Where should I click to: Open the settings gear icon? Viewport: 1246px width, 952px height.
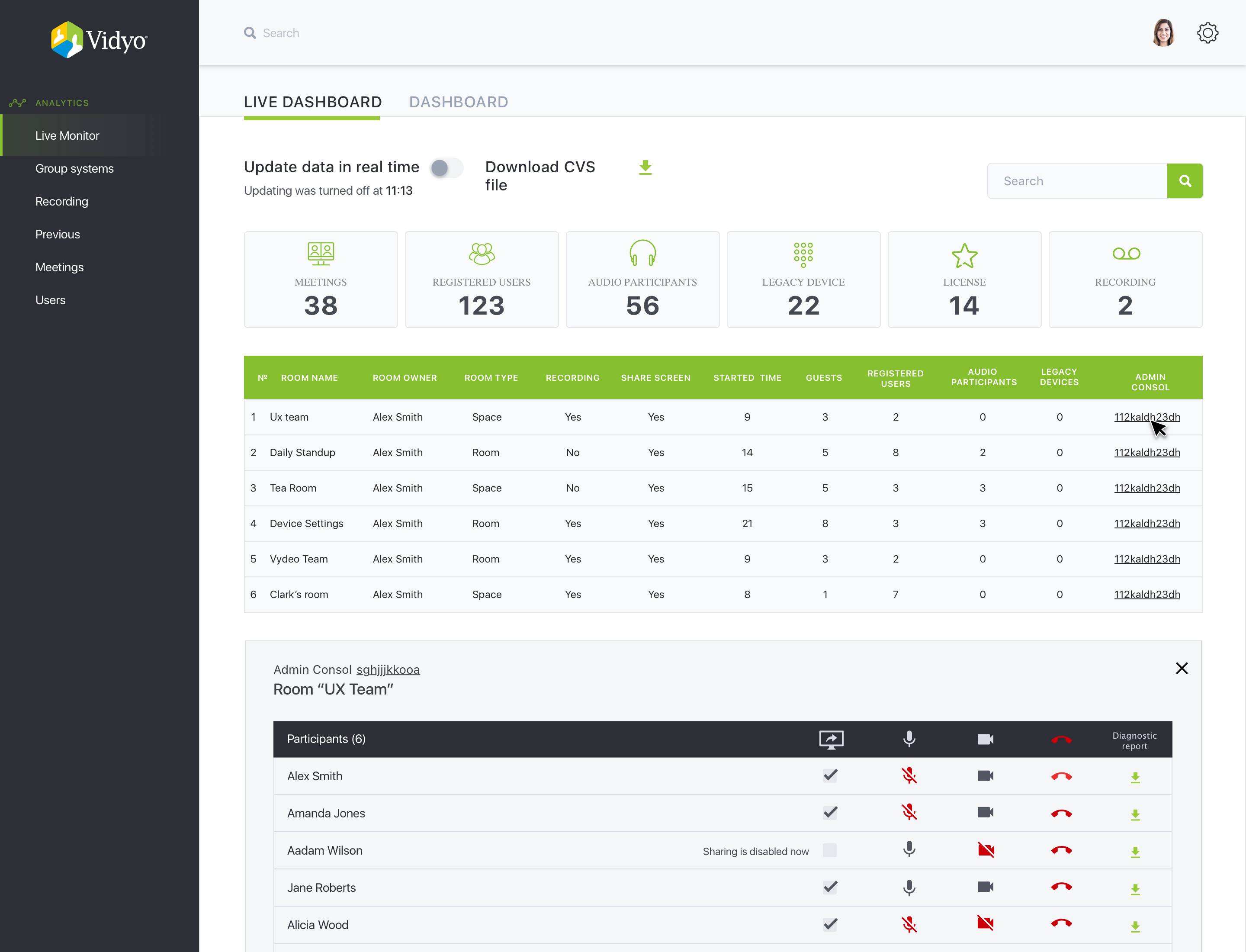(x=1207, y=33)
